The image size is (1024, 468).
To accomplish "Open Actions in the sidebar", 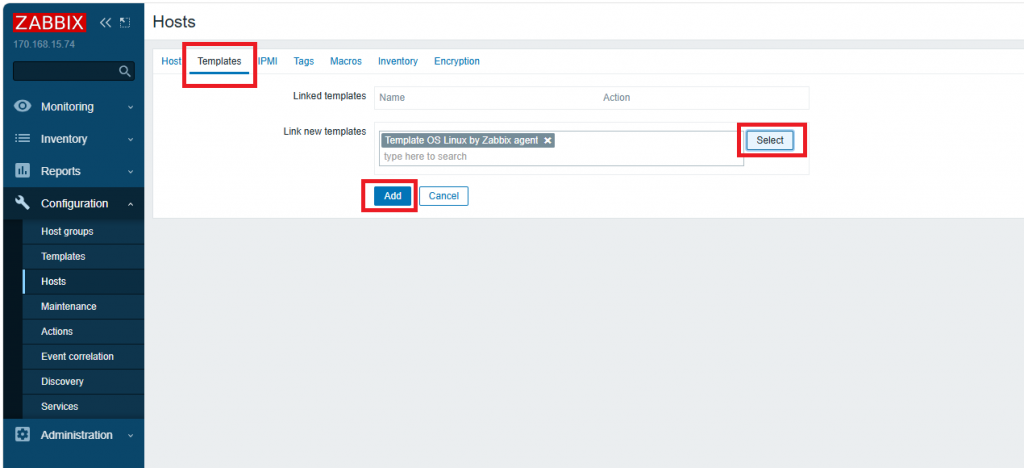I will tap(84, 331).
